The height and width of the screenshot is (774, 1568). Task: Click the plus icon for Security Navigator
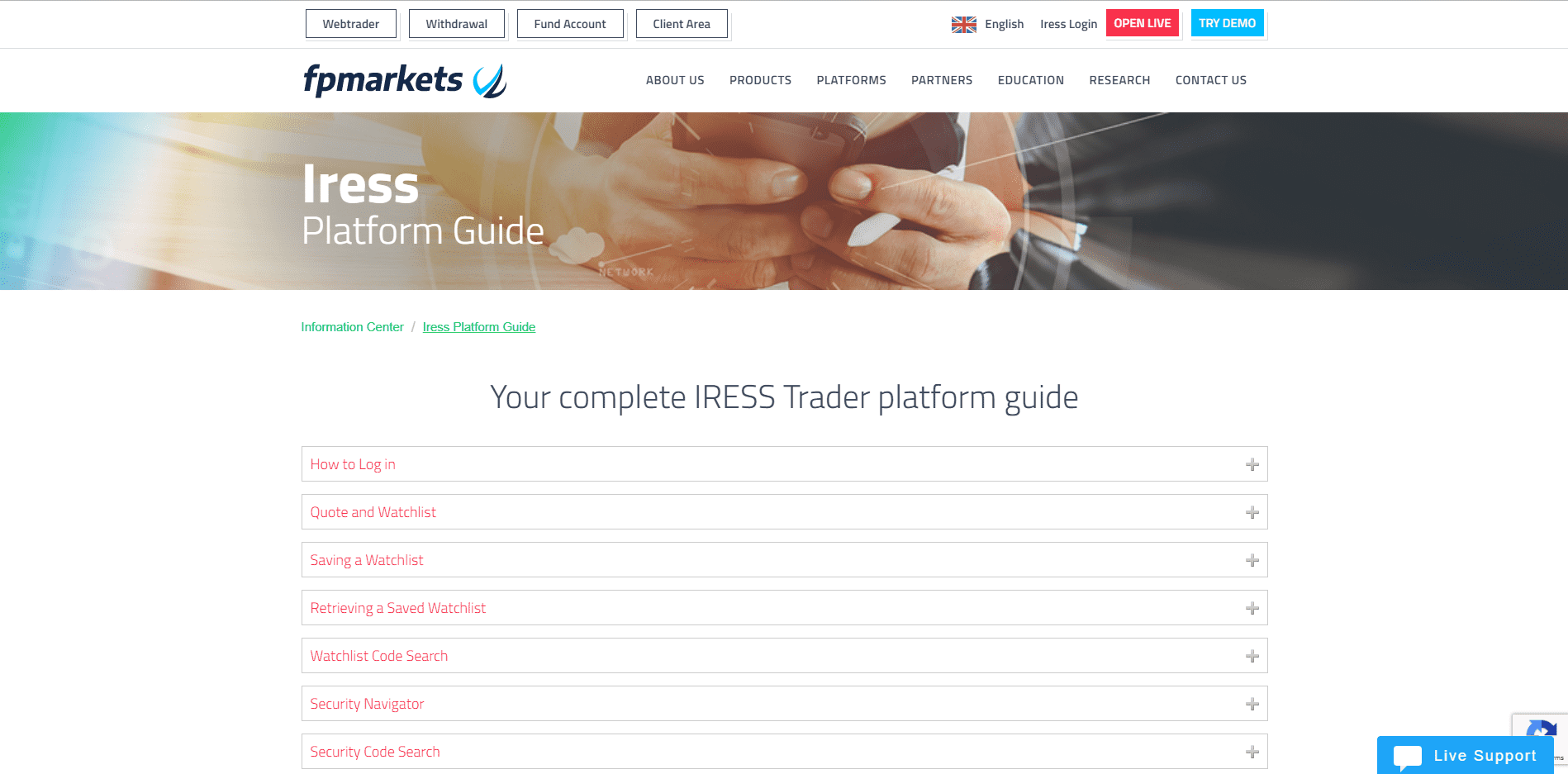tap(1252, 704)
